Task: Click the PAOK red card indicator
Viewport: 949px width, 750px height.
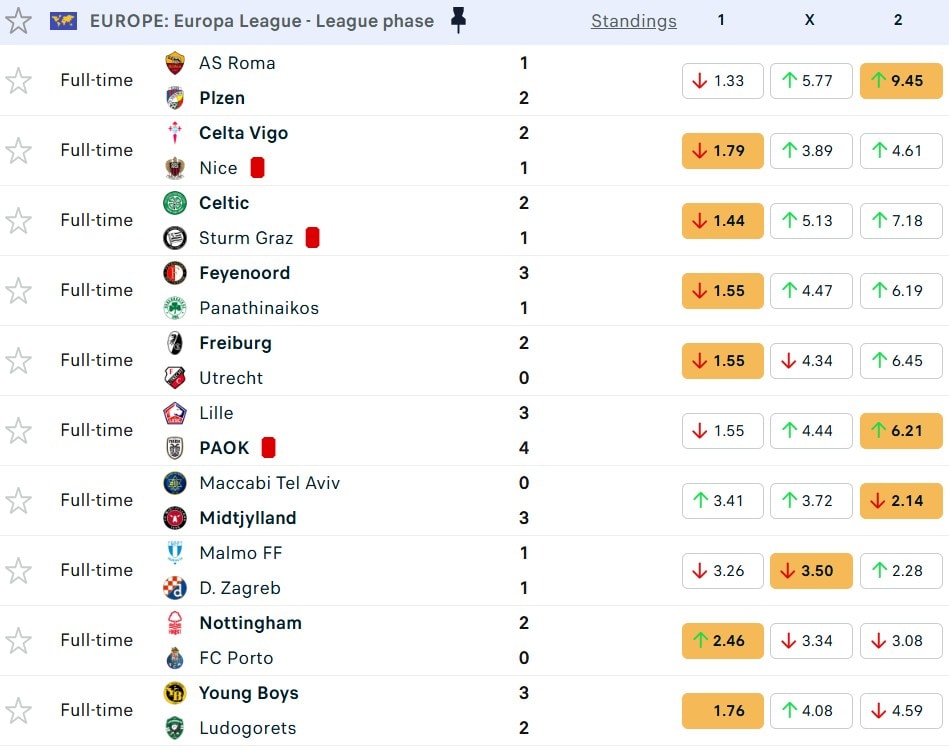Action: coord(268,448)
